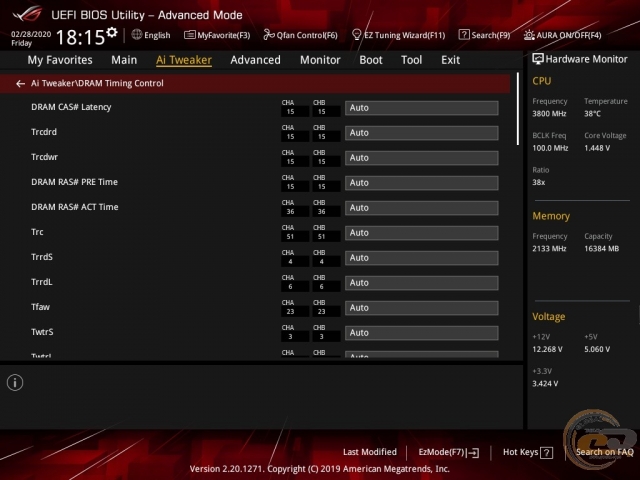Click Last Modified
The height and width of the screenshot is (480, 640).
click(370, 452)
